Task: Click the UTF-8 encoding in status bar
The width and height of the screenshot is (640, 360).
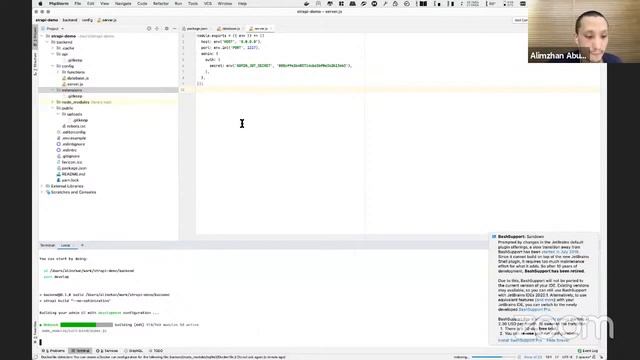Action: pos(567,357)
